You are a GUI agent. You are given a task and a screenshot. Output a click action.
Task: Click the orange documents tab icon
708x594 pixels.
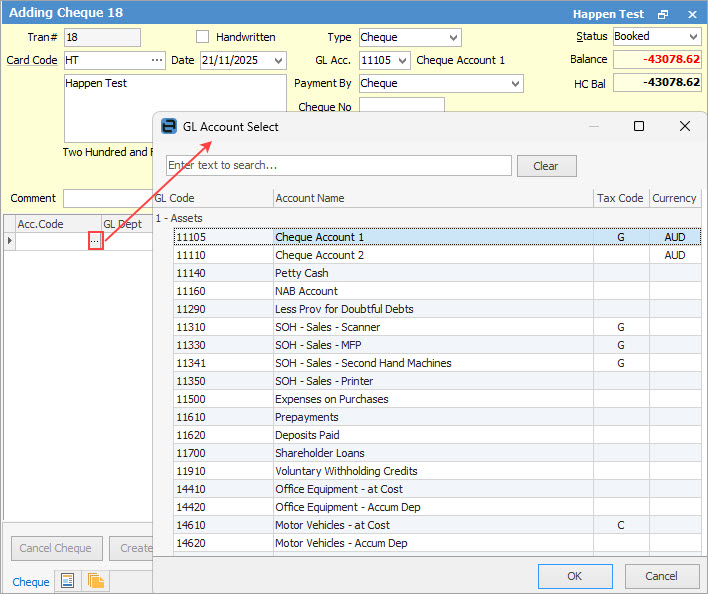96,580
